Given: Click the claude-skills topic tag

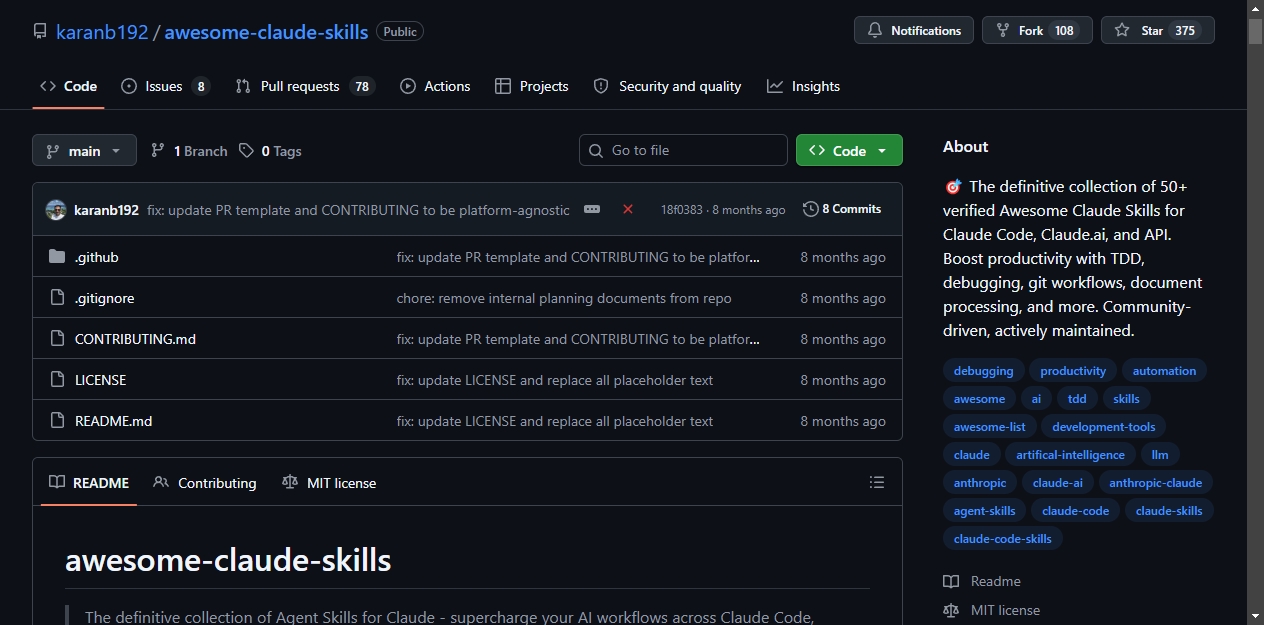Looking at the screenshot, I should (x=1169, y=511).
